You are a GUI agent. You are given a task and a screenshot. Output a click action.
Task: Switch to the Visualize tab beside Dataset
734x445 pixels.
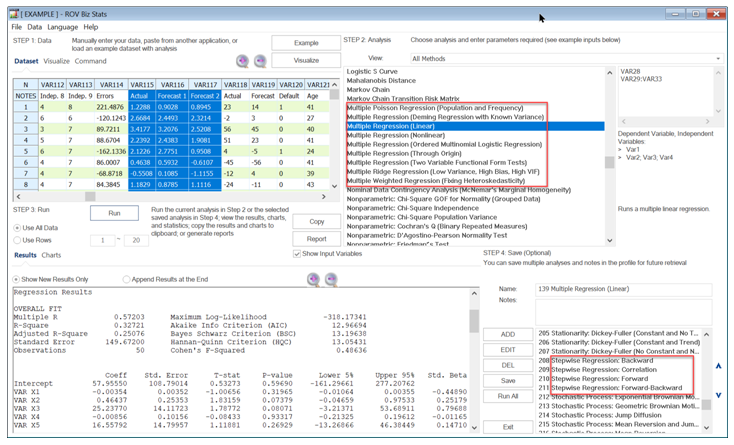[x=56, y=61]
